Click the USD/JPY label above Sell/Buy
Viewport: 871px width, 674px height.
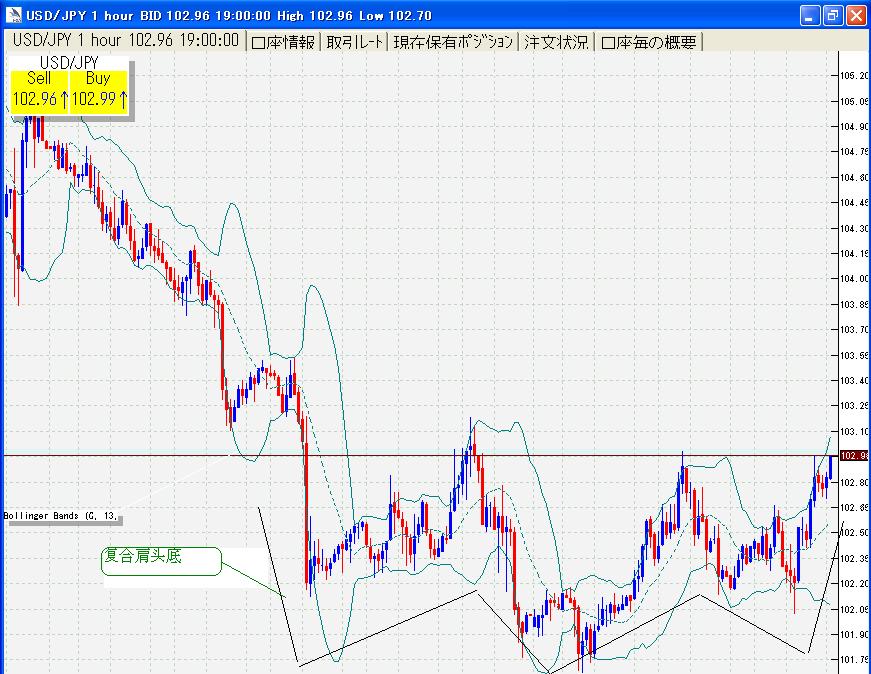coord(69,62)
